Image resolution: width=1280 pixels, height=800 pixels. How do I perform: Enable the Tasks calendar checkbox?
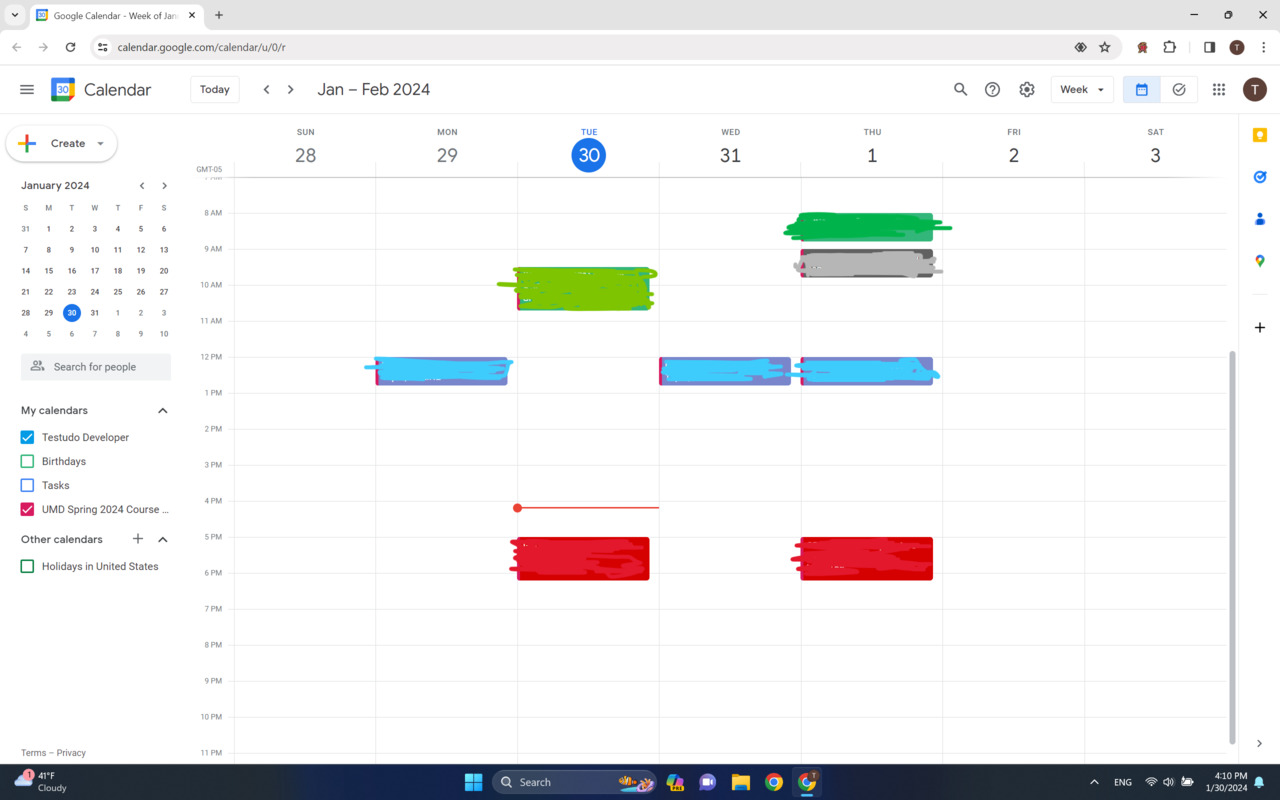pos(26,485)
